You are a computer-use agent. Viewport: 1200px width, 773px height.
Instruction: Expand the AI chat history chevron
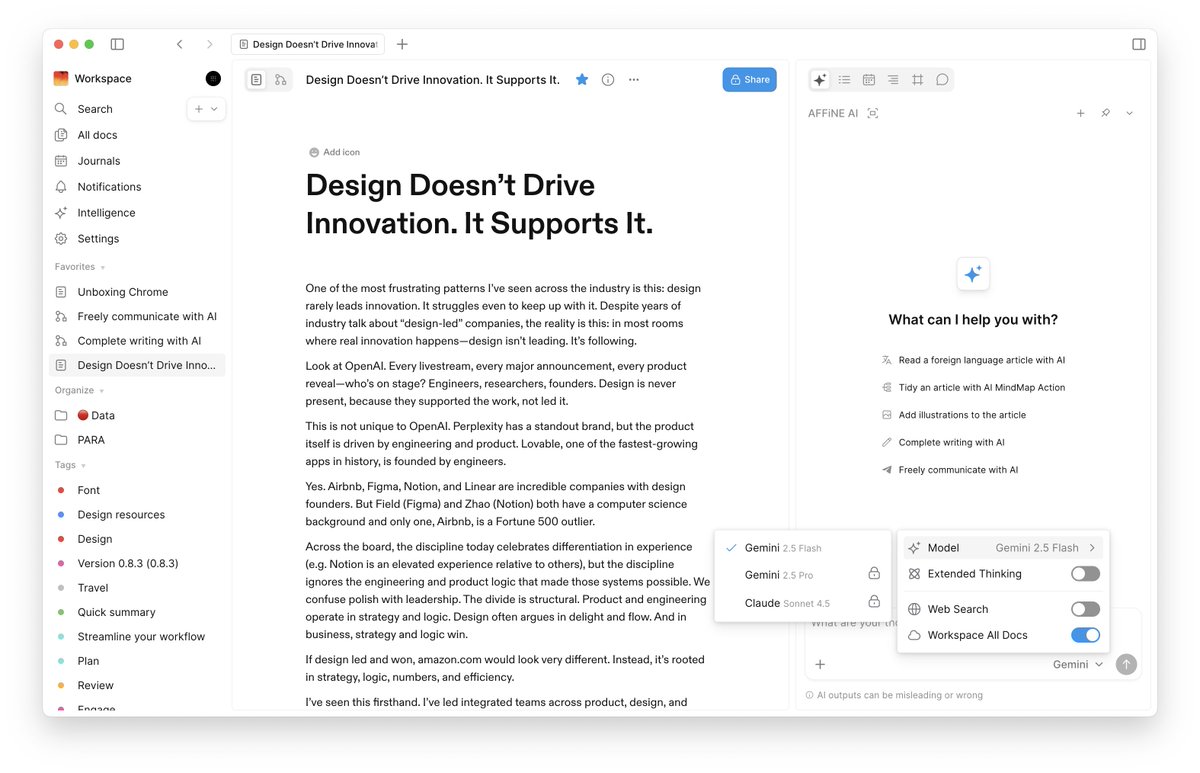click(x=1130, y=113)
